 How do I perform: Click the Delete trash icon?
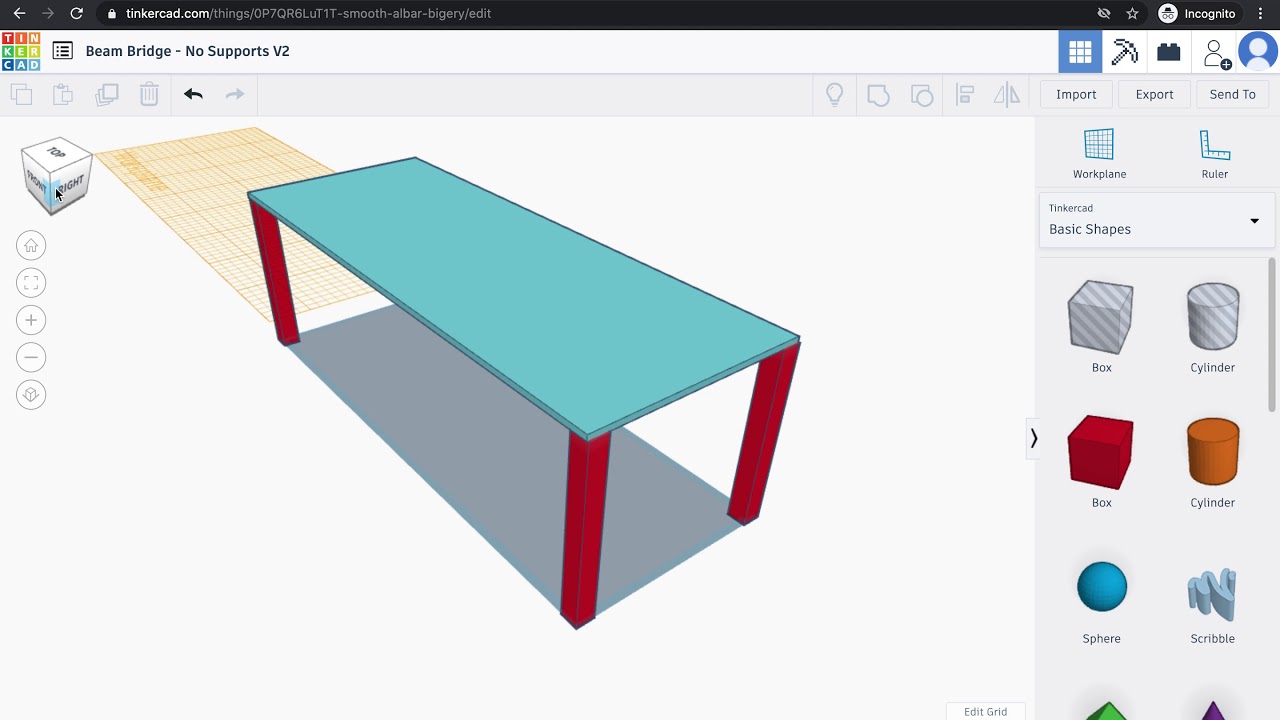(x=149, y=94)
